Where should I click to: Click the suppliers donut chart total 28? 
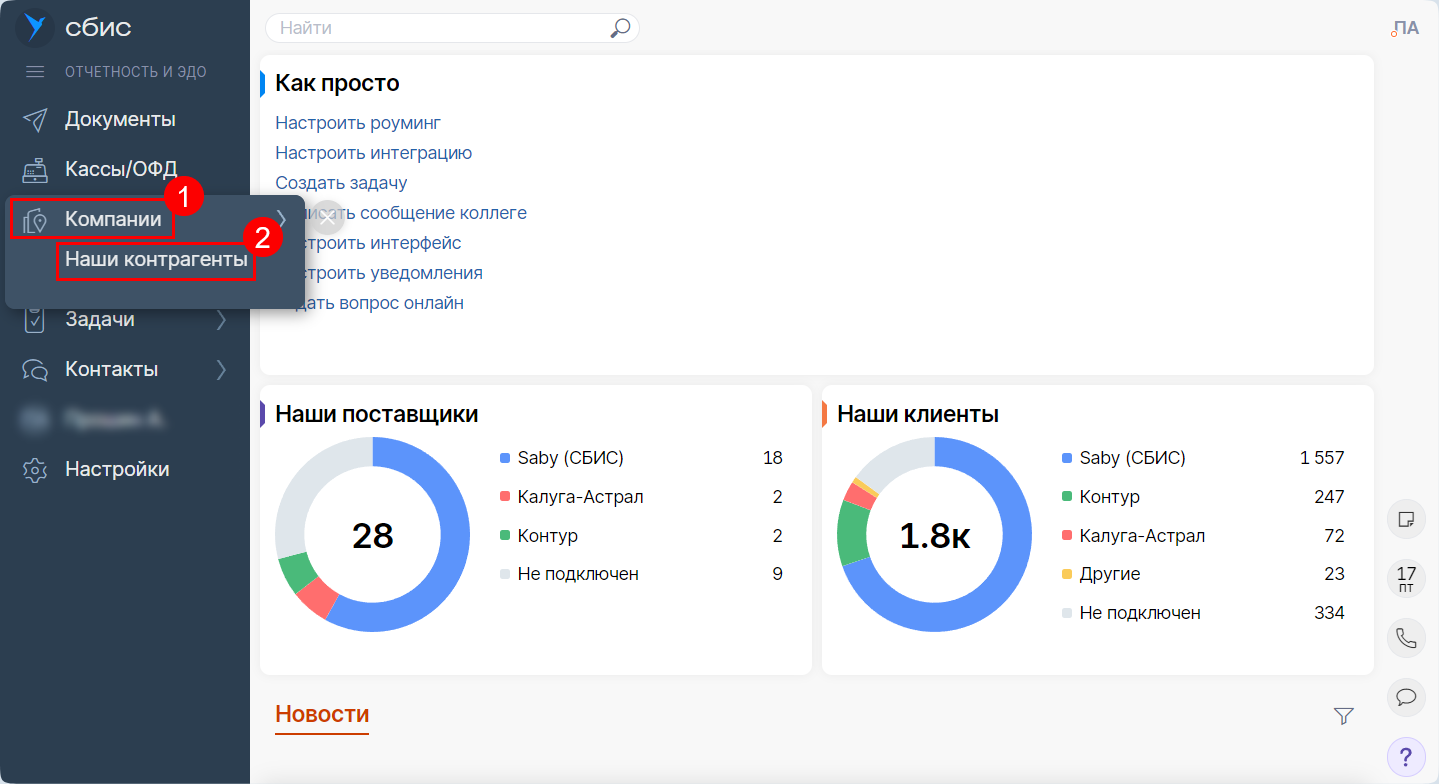[x=373, y=535]
